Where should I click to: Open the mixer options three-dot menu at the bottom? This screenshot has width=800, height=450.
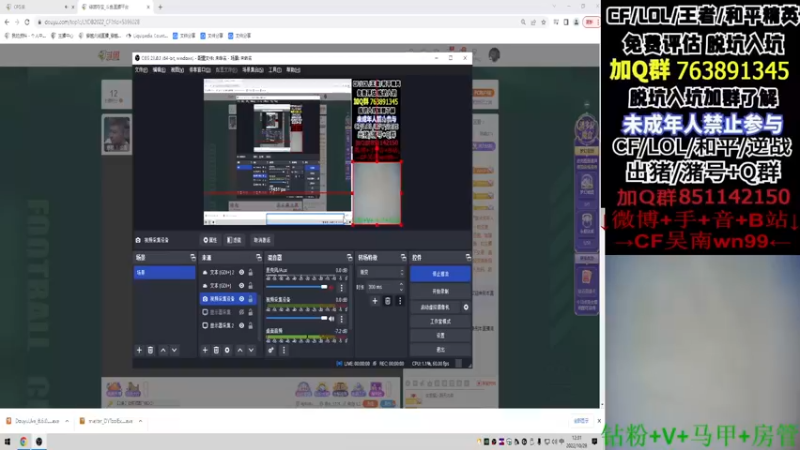(284, 351)
